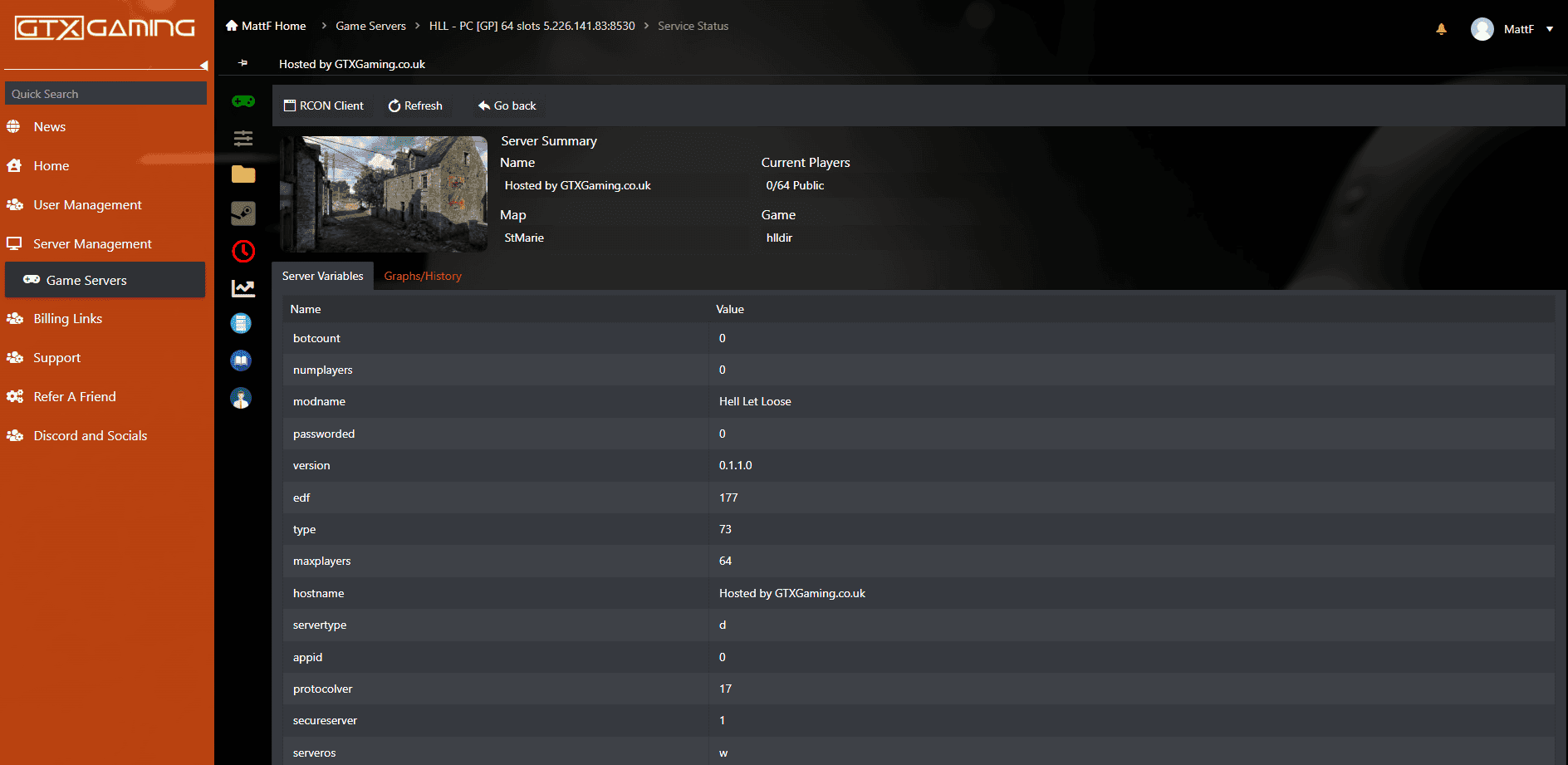Click the Refresh button
1568x765 pixels.
(415, 105)
